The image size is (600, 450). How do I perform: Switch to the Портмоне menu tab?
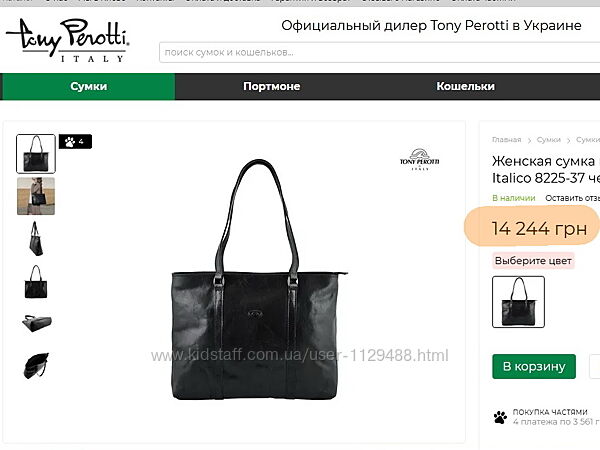[271, 86]
